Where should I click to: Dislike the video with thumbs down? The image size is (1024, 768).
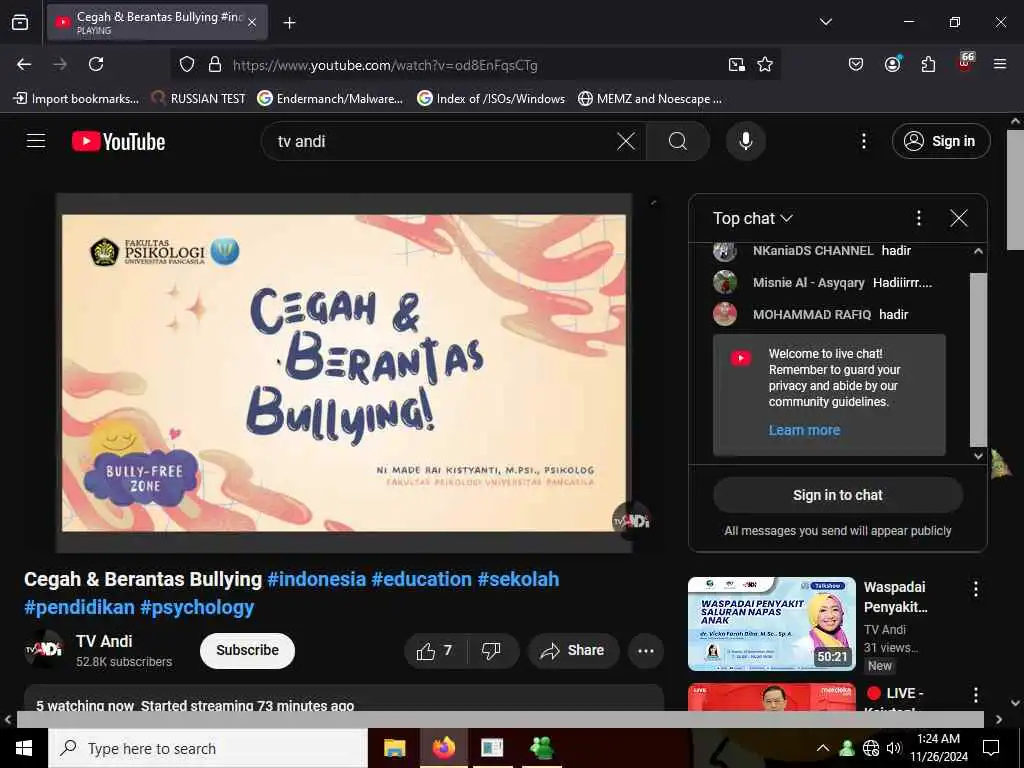(492, 650)
